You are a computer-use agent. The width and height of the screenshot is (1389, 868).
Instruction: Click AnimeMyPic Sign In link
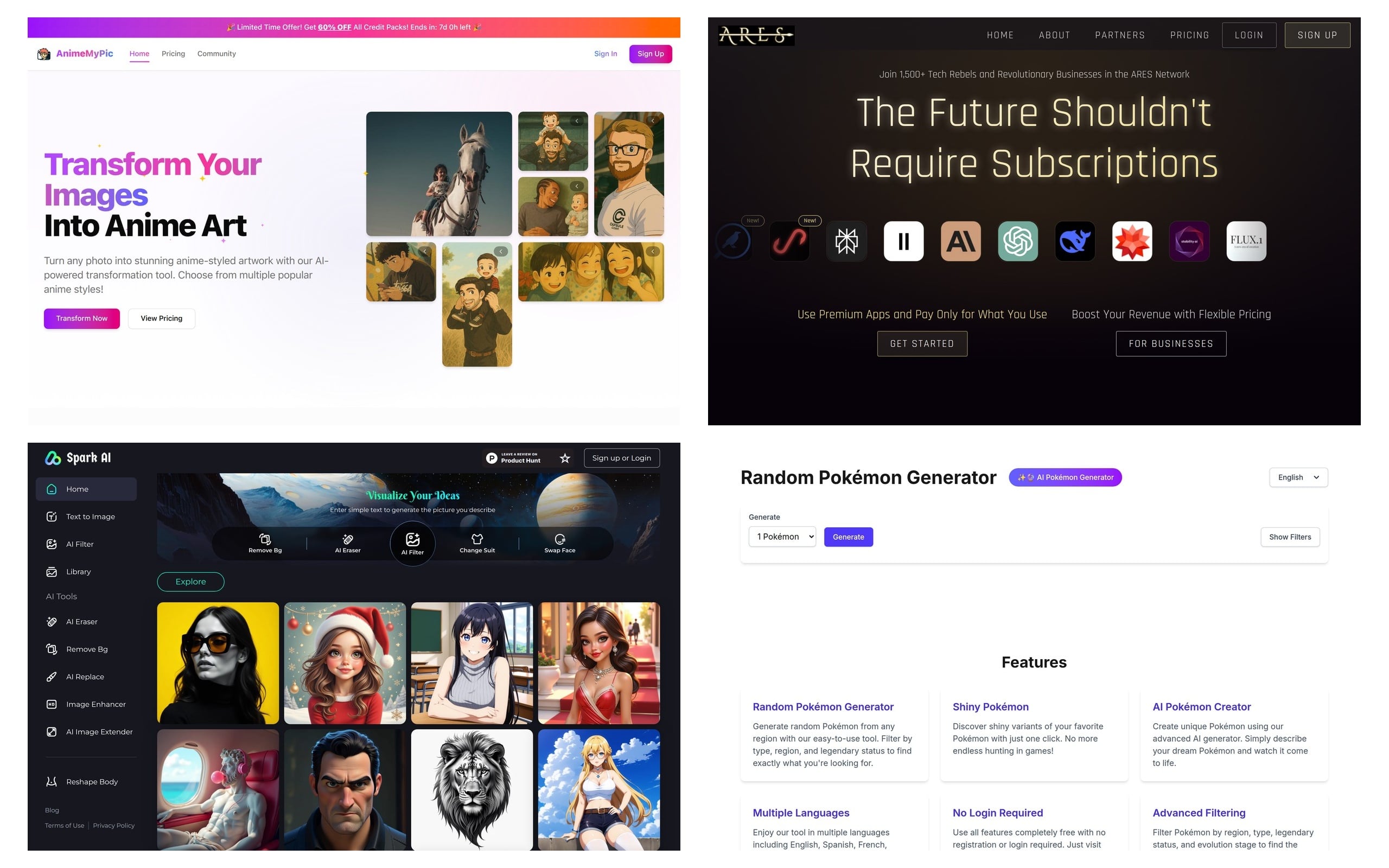(606, 54)
